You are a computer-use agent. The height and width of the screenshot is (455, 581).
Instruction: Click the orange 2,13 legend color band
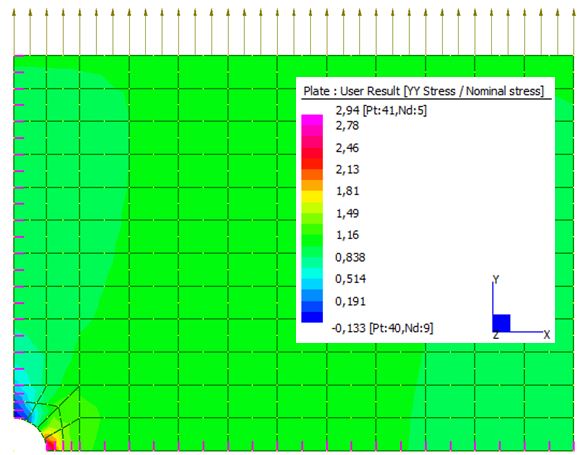click(312, 175)
